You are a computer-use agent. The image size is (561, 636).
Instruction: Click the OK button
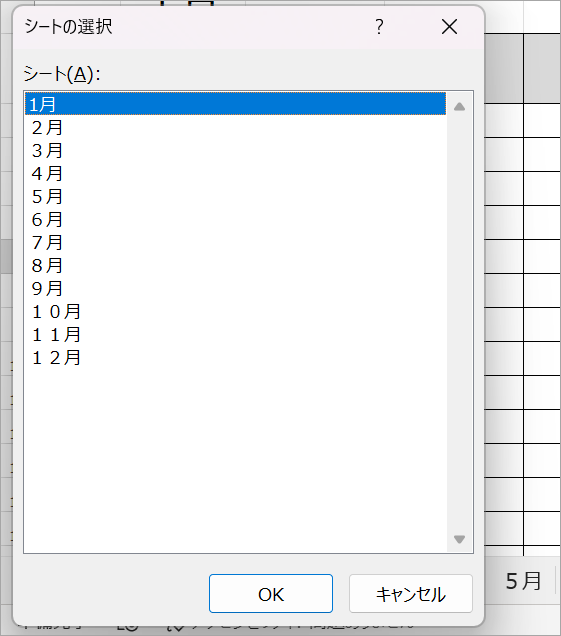271,593
